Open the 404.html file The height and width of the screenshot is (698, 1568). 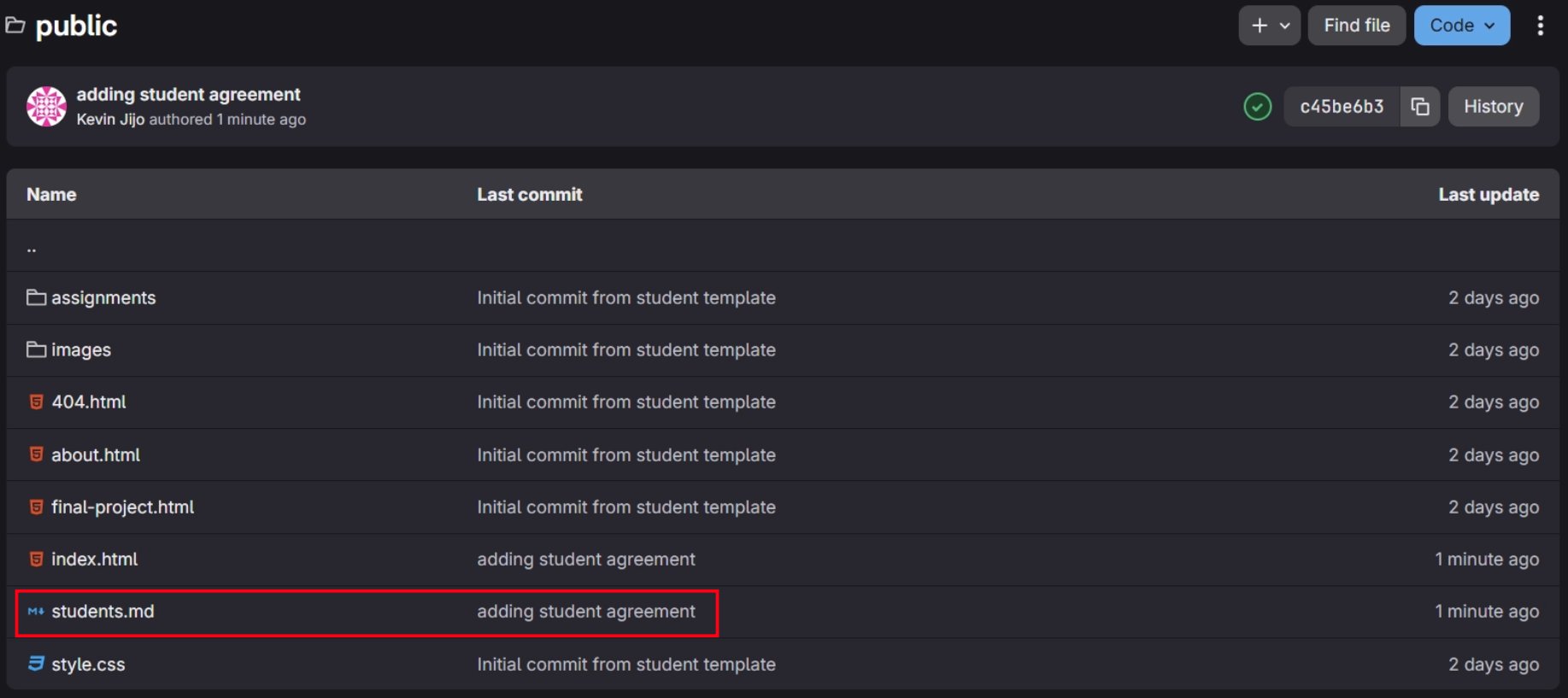tap(89, 402)
